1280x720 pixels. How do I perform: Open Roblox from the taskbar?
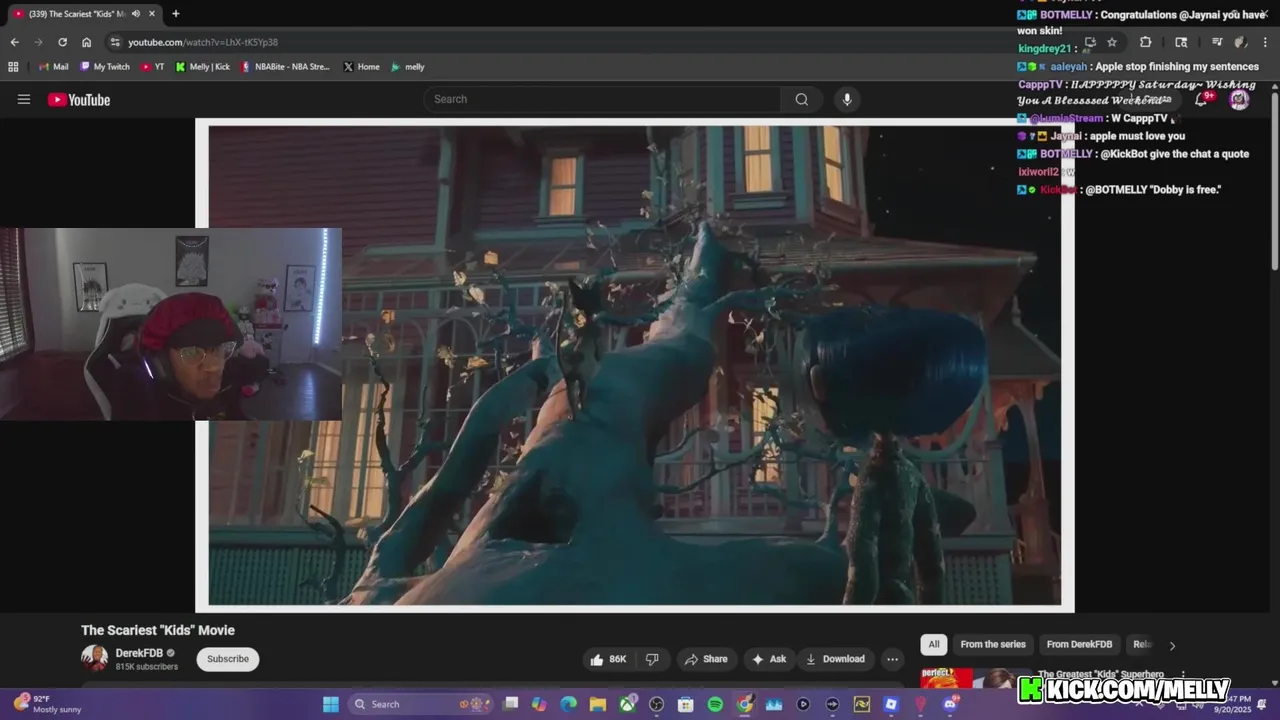coord(891,704)
